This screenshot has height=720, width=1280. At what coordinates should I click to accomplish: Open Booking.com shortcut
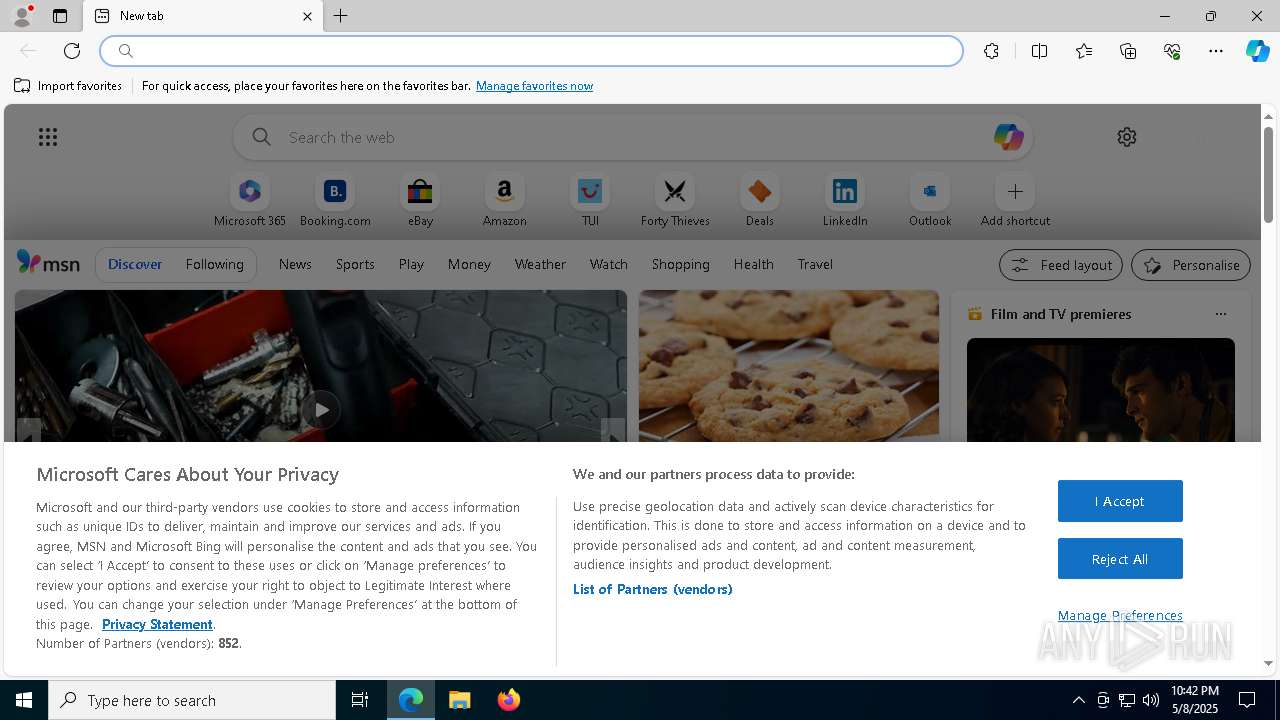click(x=335, y=201)
